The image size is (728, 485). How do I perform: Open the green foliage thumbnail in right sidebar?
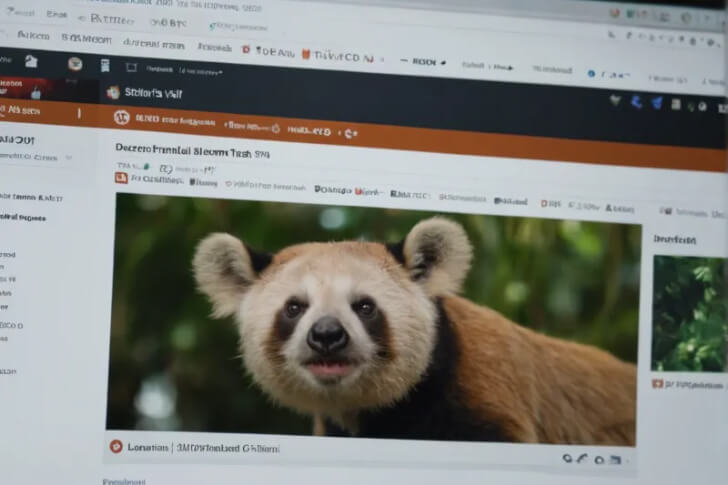click(x=688, y=313)
